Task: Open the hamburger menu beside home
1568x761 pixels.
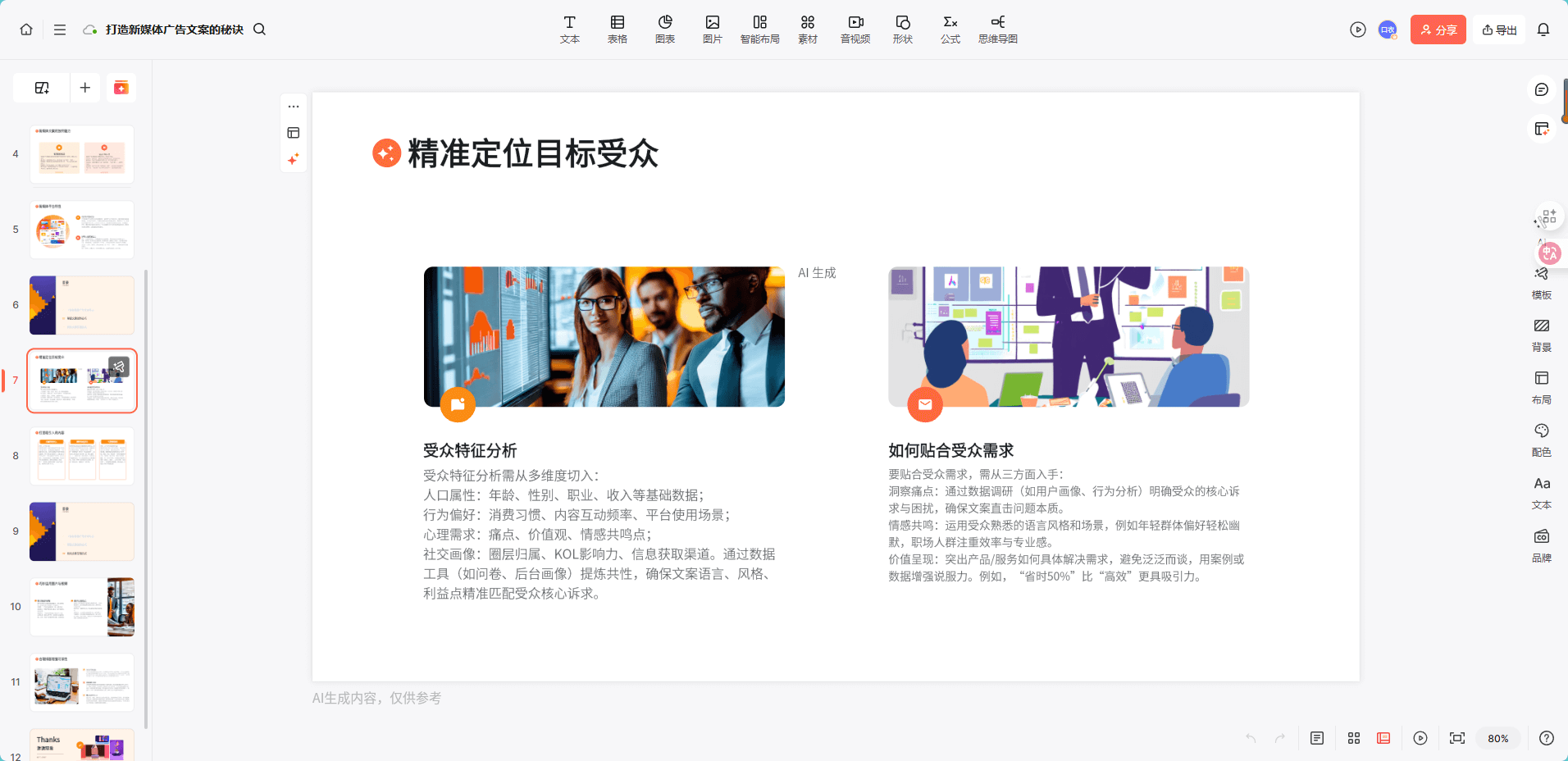Action: 59,29
